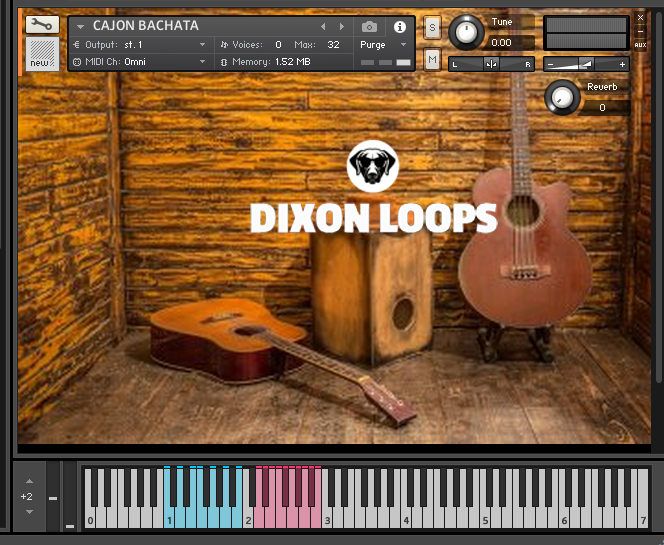Image resolution: width=664 pixels, height=545 pixels.
Task: Click the Dixon Loops dog logo
Action: (373, 167)
